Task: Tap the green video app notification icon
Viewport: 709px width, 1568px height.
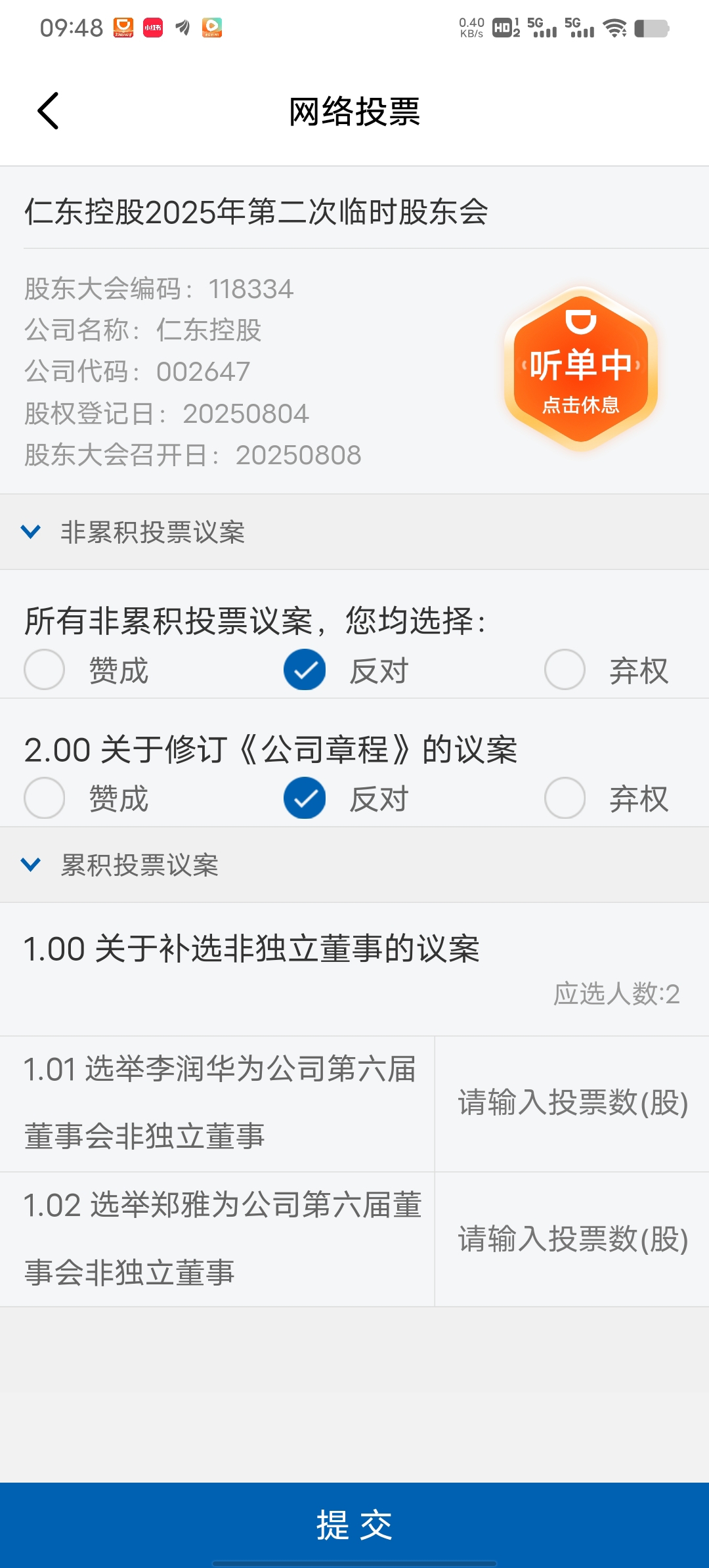Action: [211, 28]
